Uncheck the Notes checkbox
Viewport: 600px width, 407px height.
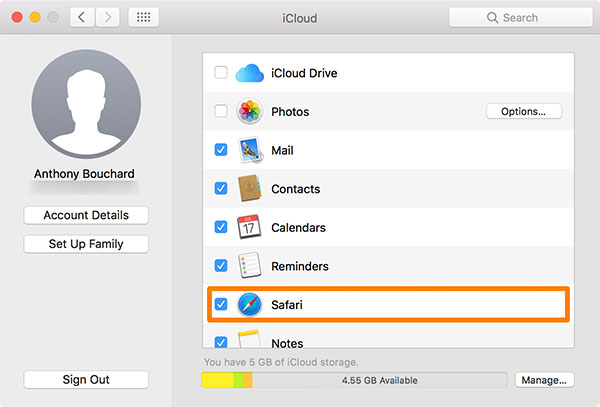[221, 342]
